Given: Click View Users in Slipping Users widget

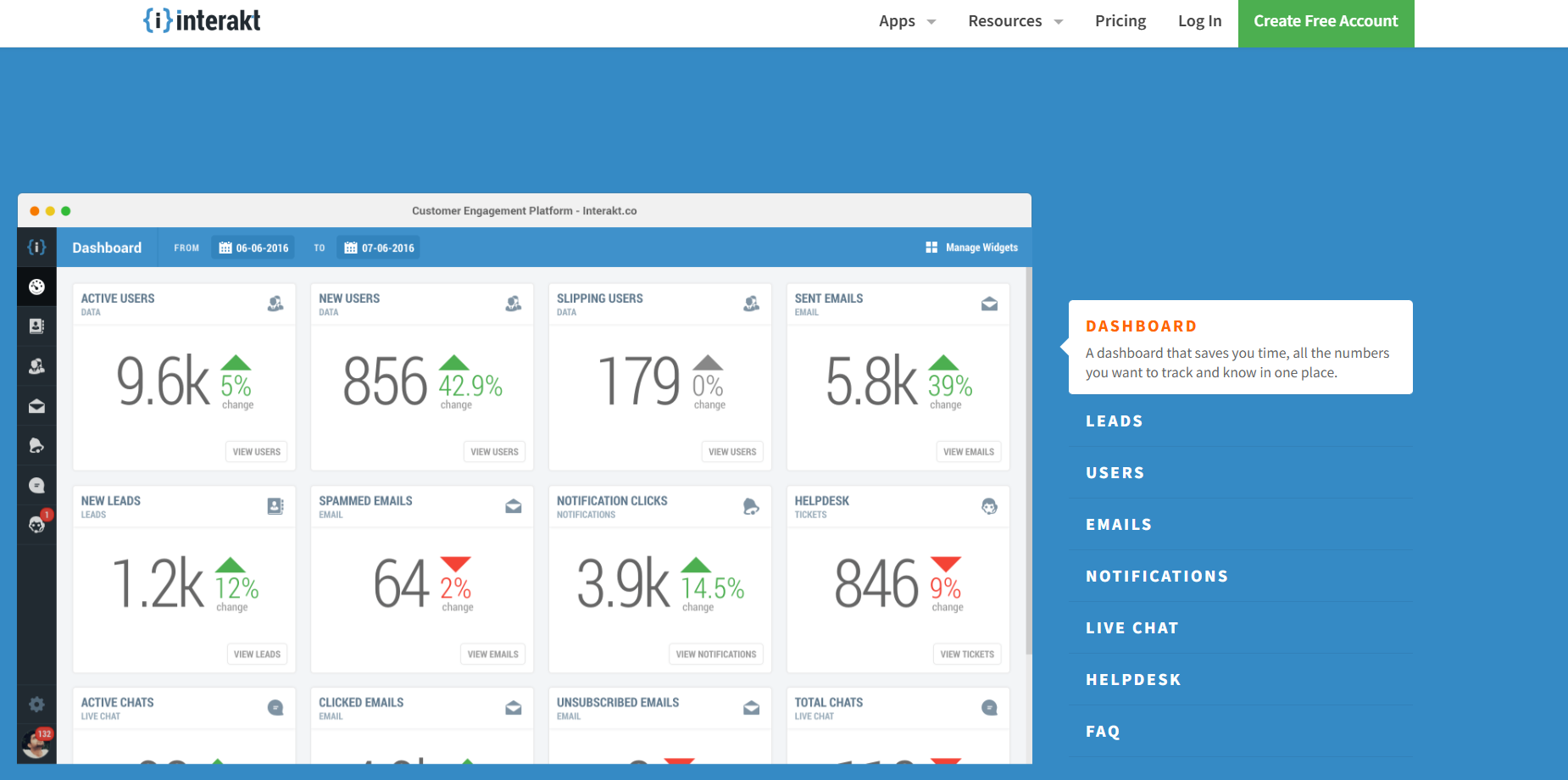Looking at the screenshot, I should coord(732,452).
